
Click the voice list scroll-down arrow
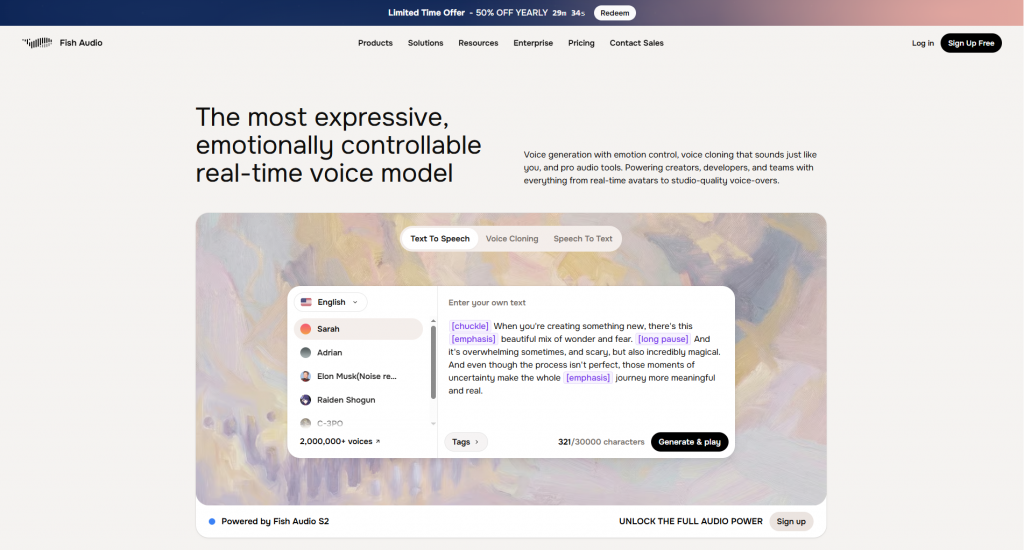coord(433,424)
